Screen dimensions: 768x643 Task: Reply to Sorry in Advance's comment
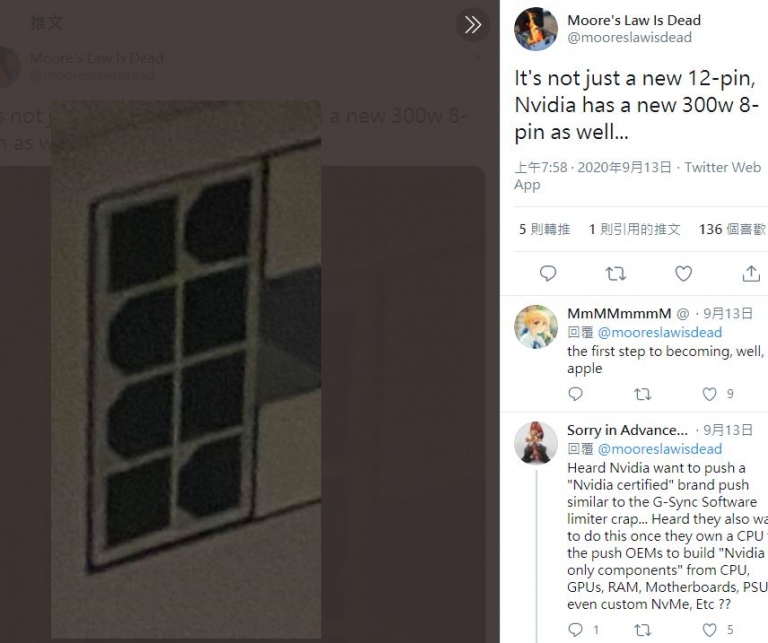coord(576,629)
